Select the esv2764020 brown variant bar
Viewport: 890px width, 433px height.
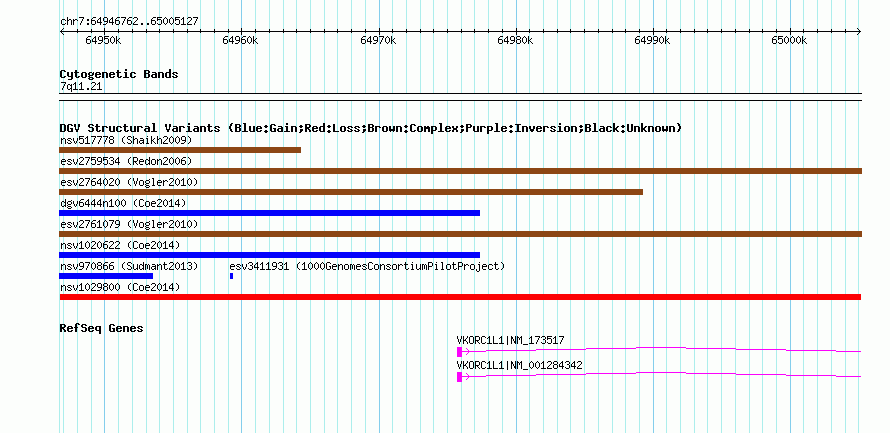coord(351,192)
